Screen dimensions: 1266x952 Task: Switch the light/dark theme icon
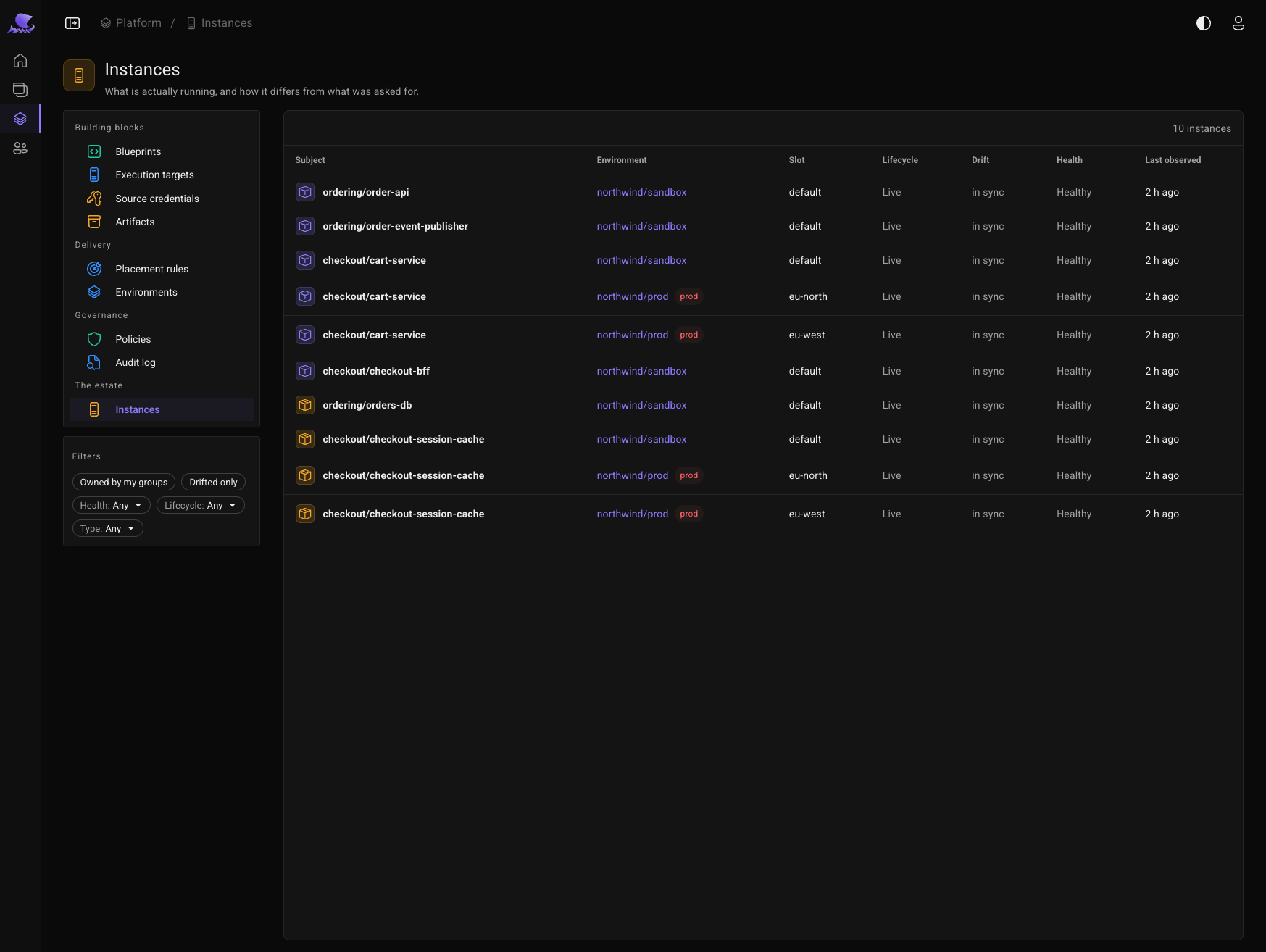(x=1204, y=23)
